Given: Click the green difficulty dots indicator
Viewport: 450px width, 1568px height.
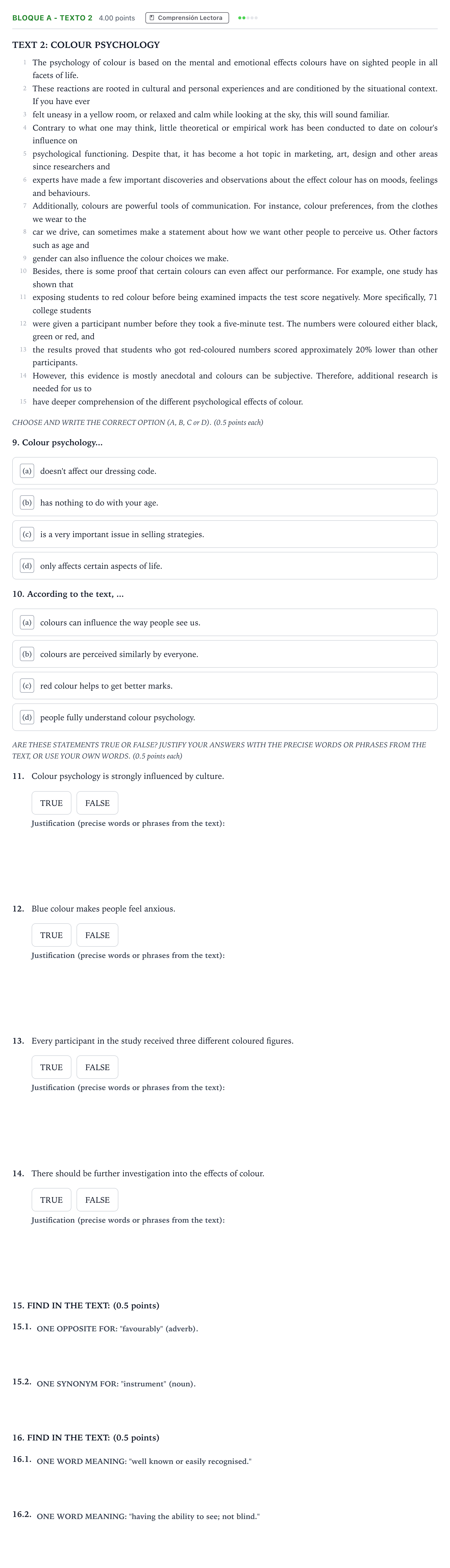Looking at the screenshot, I should point(248,18).
